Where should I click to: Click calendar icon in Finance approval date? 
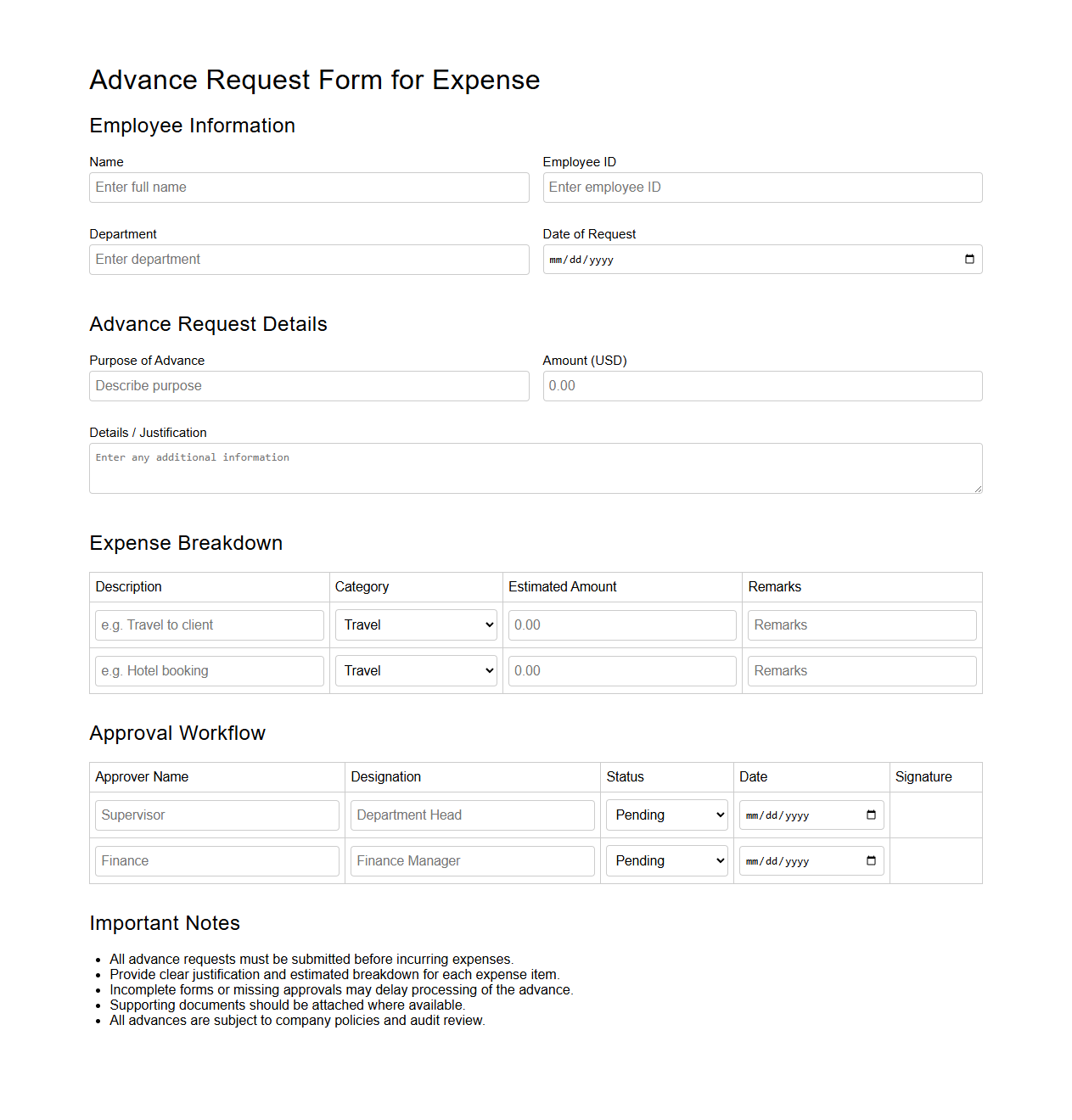[871, 861]
